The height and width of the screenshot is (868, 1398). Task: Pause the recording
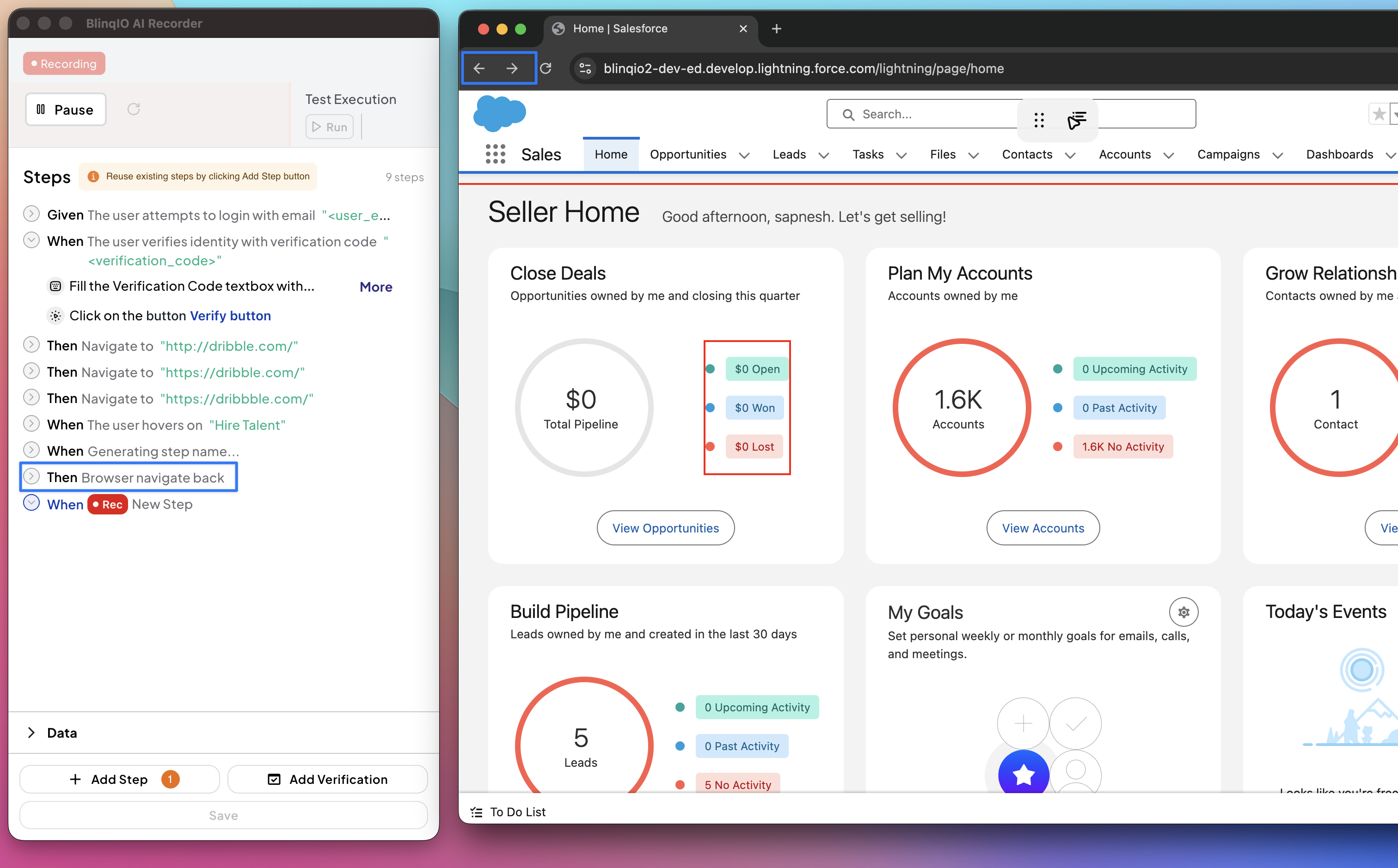coord(66,109)
